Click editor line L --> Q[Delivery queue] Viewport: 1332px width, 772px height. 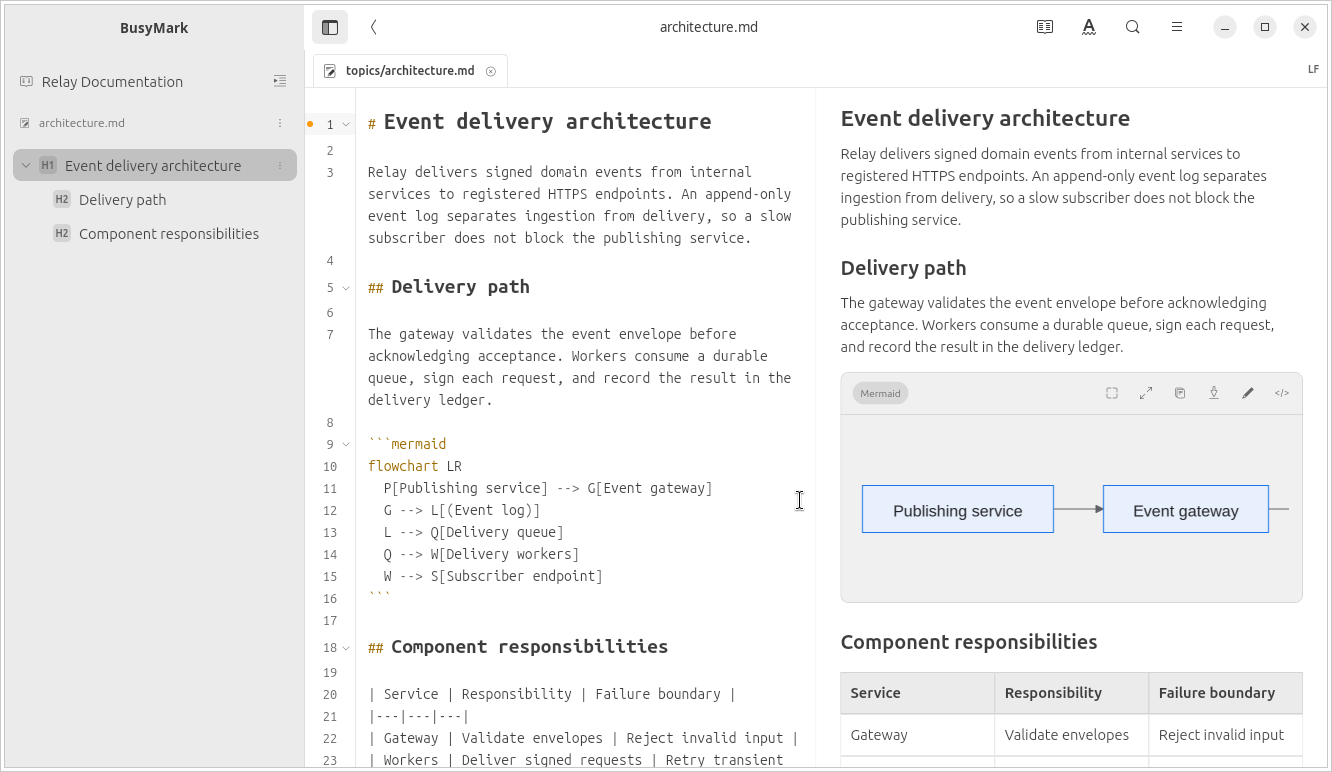coord(473,532)
